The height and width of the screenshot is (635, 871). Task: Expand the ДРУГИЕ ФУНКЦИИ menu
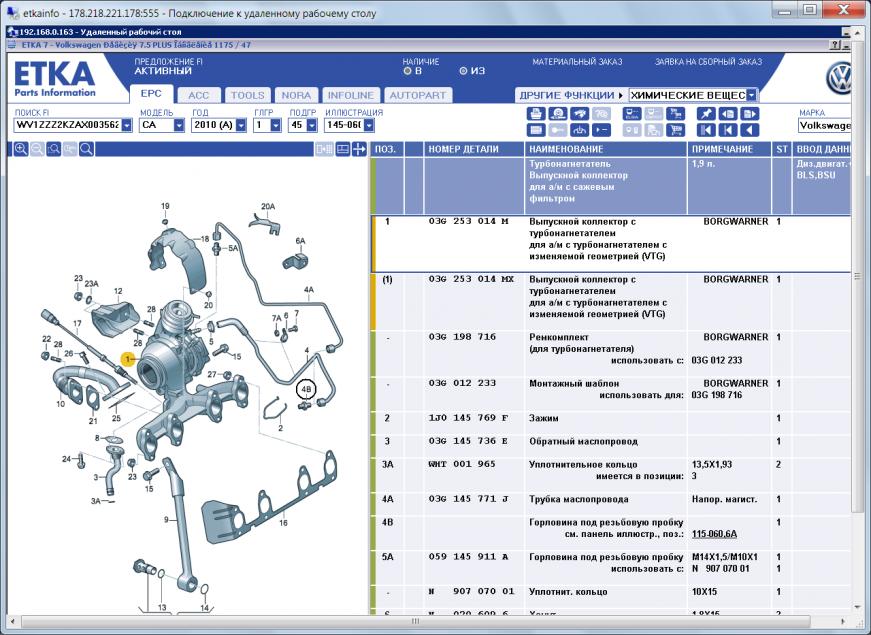coord(571,95)
